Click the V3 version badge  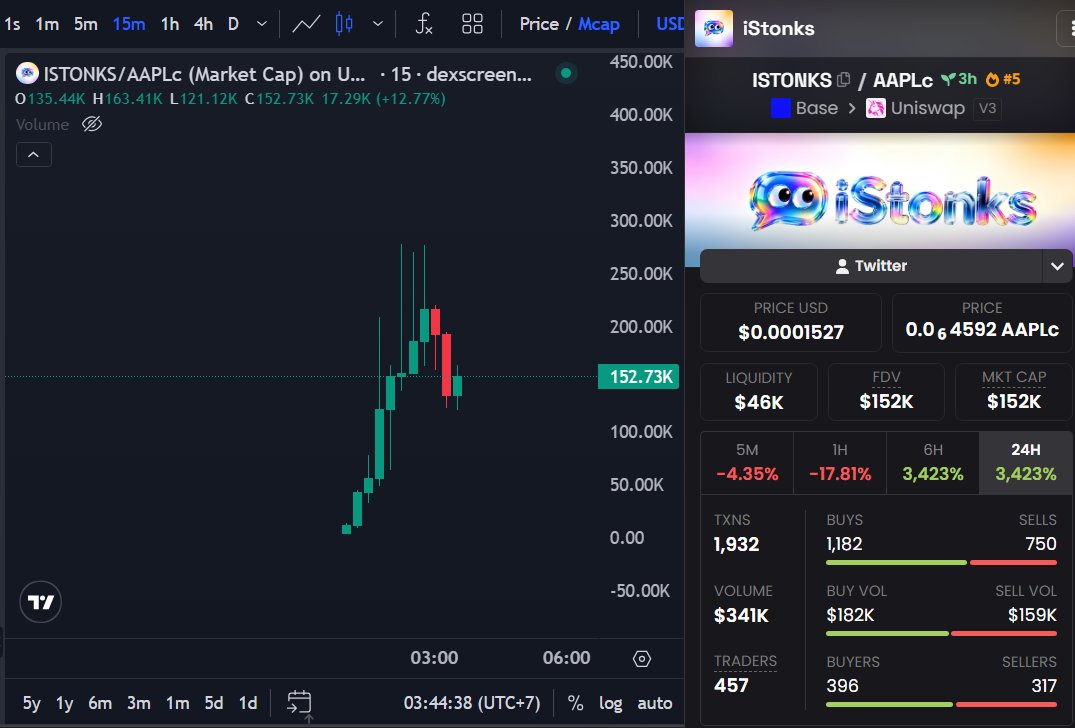click(x=987, y=108)
